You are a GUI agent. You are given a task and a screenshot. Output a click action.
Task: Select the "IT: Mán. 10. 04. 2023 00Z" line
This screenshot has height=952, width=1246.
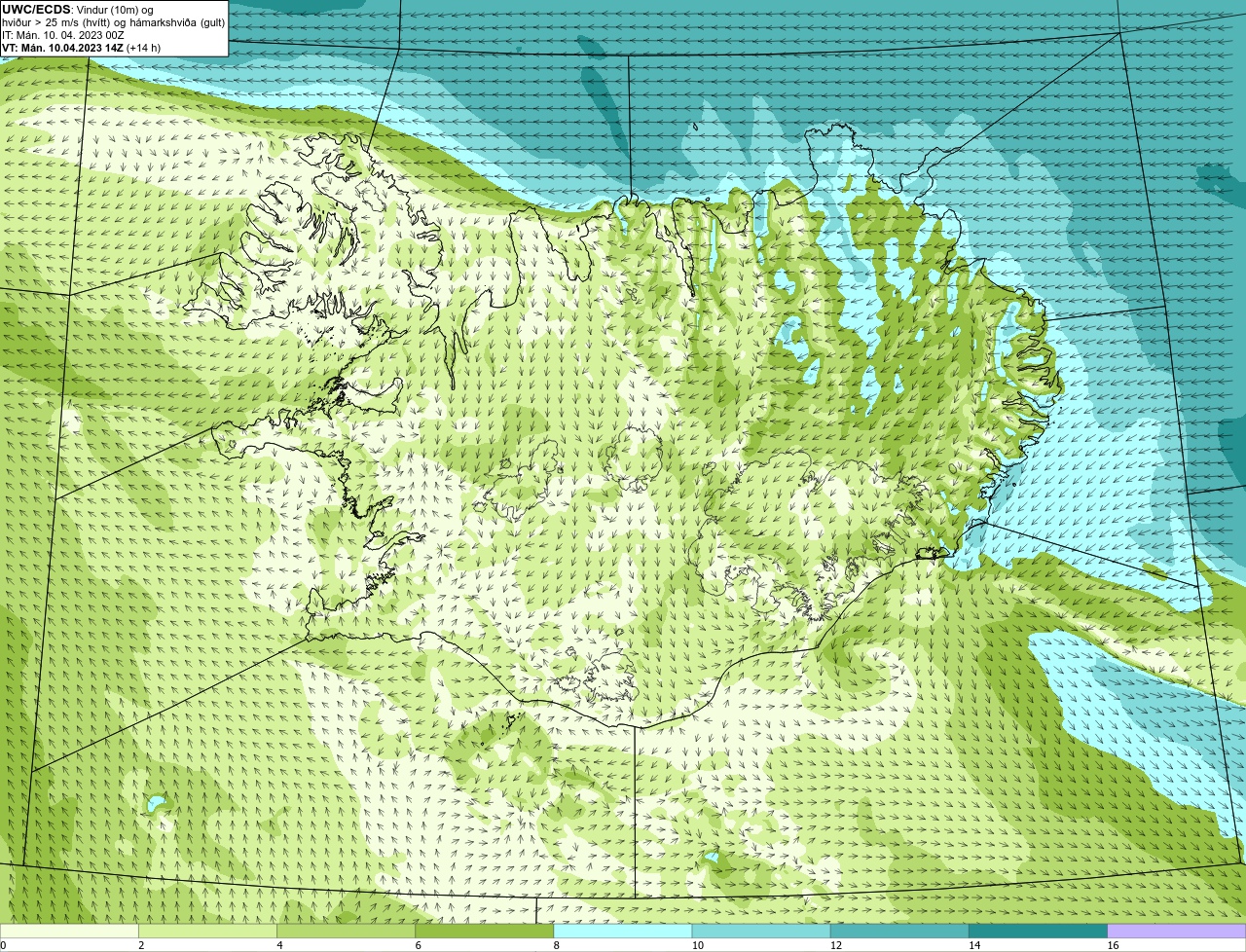63,35
